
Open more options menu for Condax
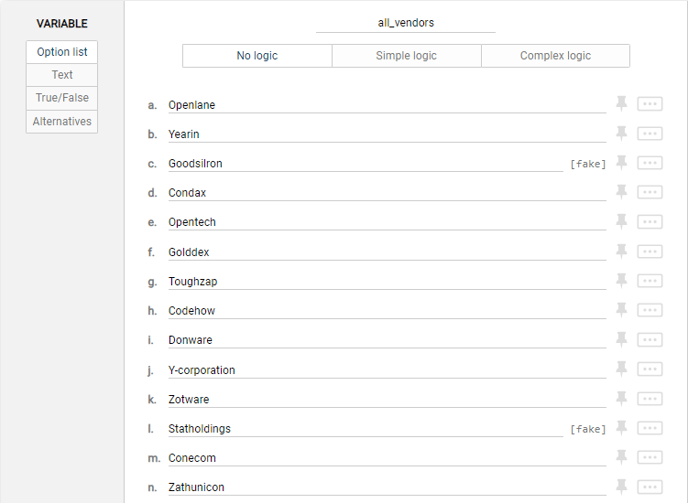[x=650, y=193]
